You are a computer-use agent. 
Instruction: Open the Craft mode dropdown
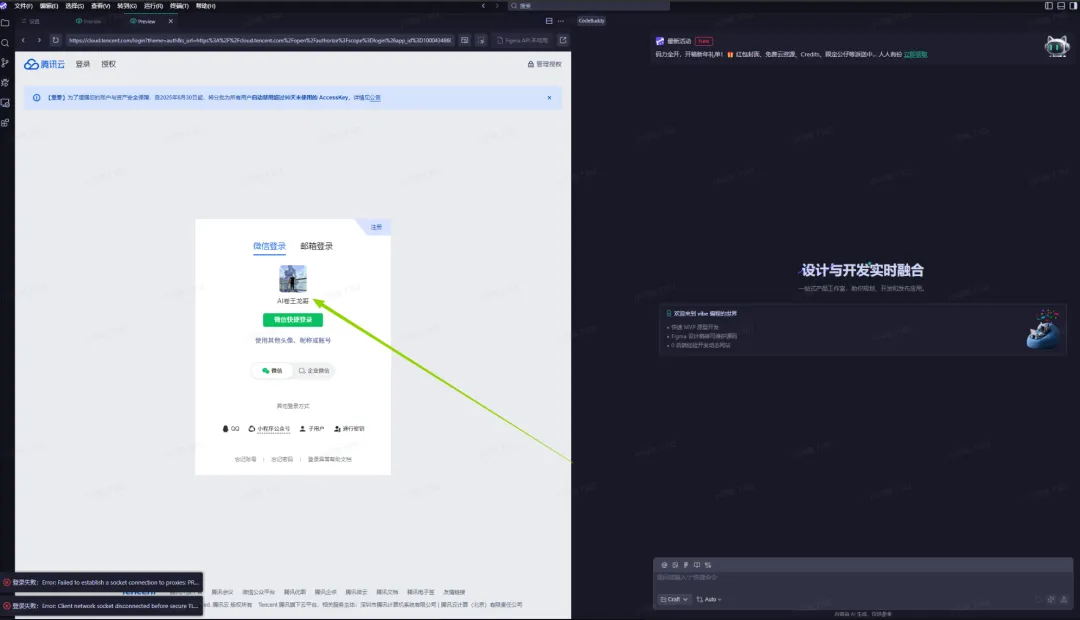674,599
